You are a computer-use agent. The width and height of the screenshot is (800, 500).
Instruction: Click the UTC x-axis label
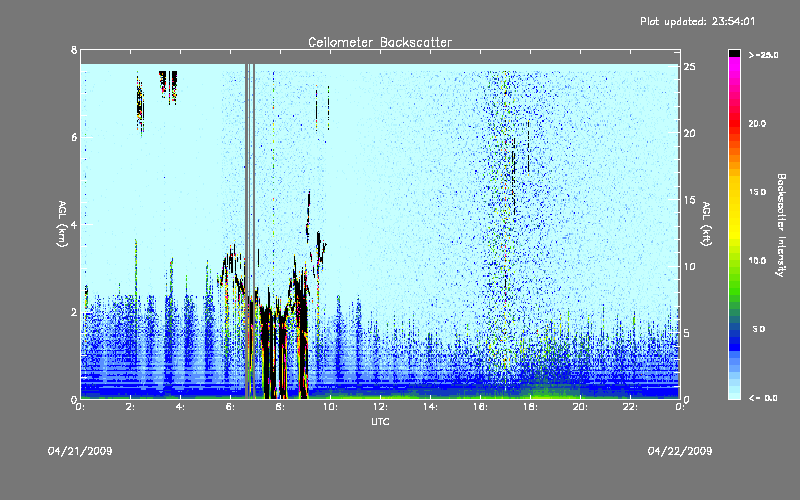pos(380,421)
